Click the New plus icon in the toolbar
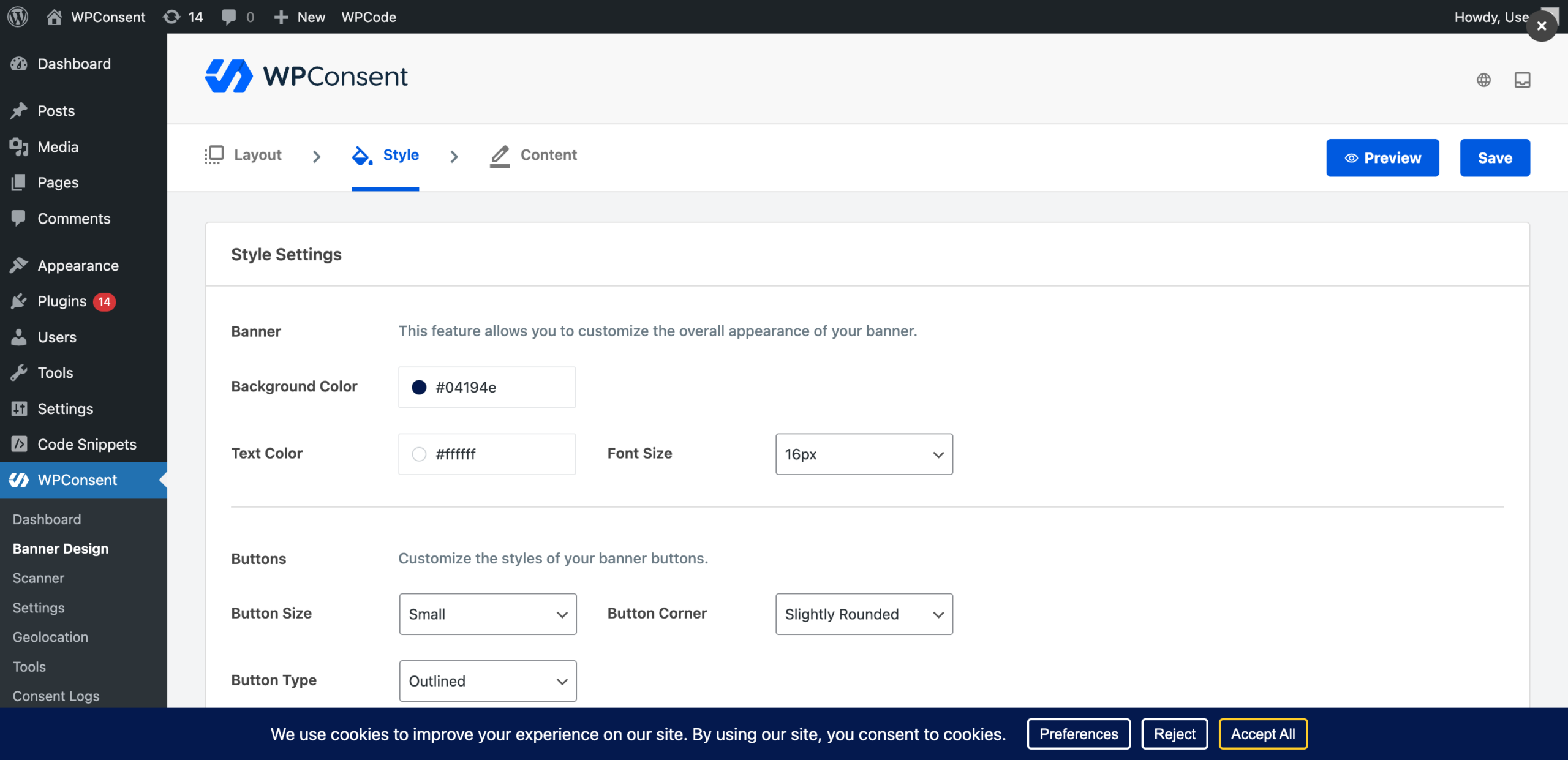1568x760 pixels. point(281,17)
